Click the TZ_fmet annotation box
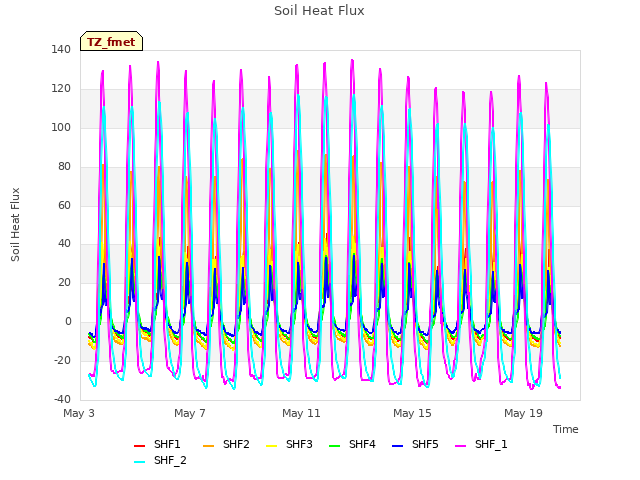The width and height of the screenshot is (640, 480). (111, 42)
